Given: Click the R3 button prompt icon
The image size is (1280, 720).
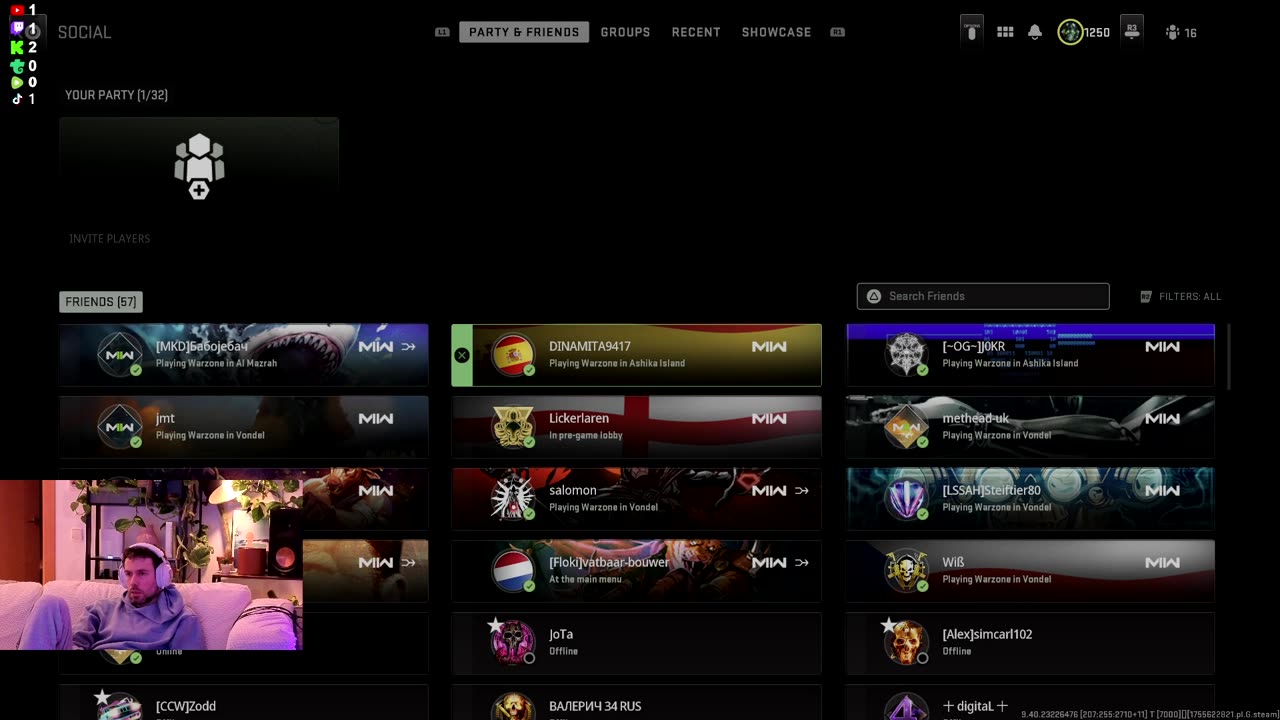Looking at the screenshot, I should (x=1132, y=30).
